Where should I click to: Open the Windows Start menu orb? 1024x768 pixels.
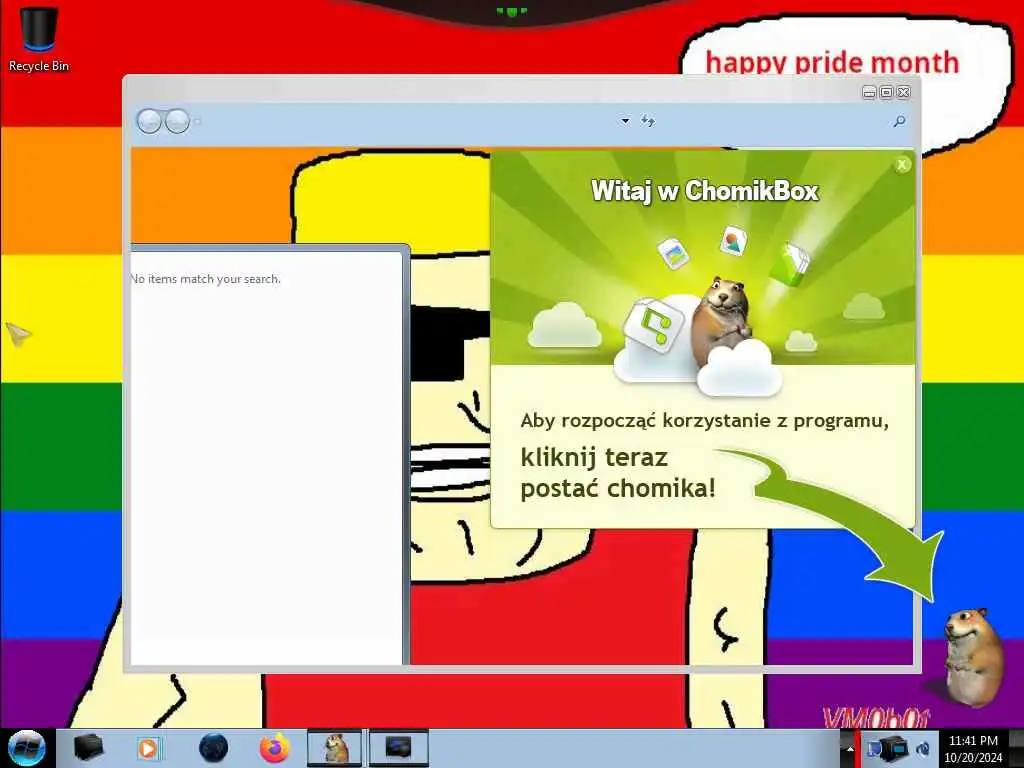[27, 748]
